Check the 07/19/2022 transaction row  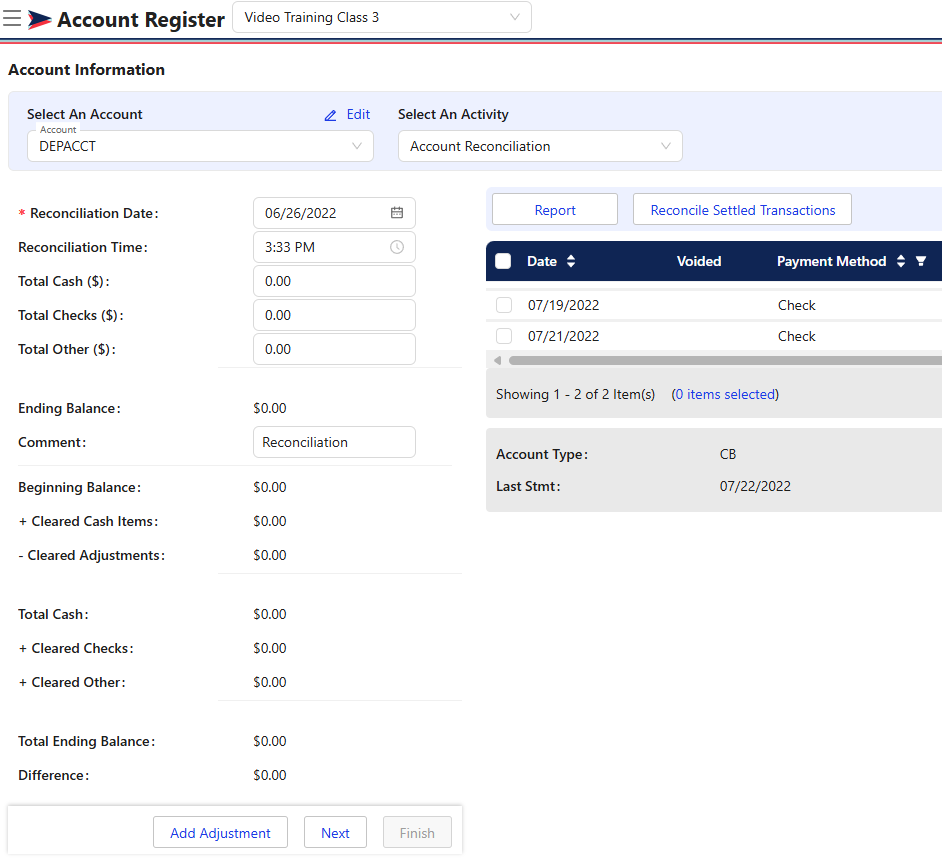tap(504, 305)
